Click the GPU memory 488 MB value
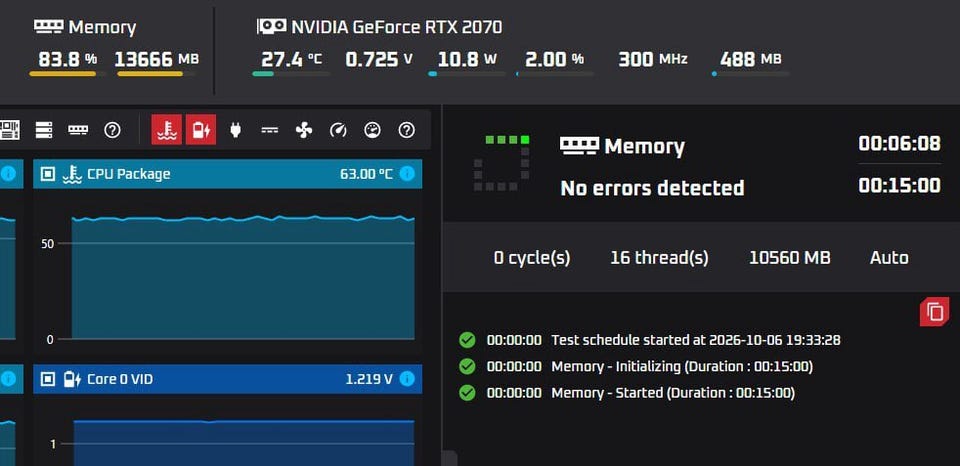The width and height of the screenshot is (960, 466). point(751,59)
